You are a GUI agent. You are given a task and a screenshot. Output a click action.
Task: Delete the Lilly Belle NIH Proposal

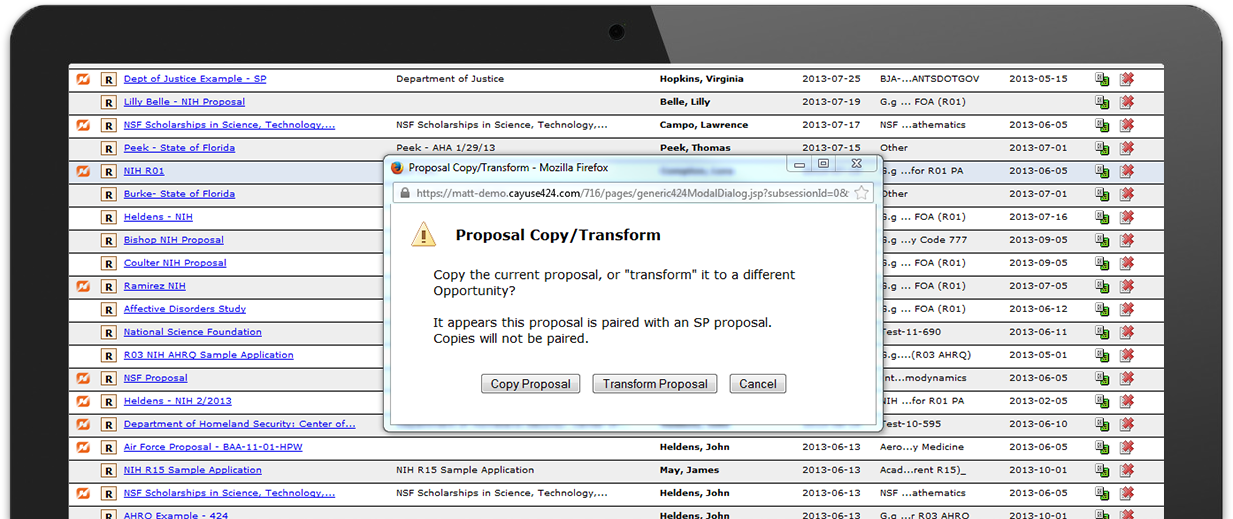point(1127,102)
